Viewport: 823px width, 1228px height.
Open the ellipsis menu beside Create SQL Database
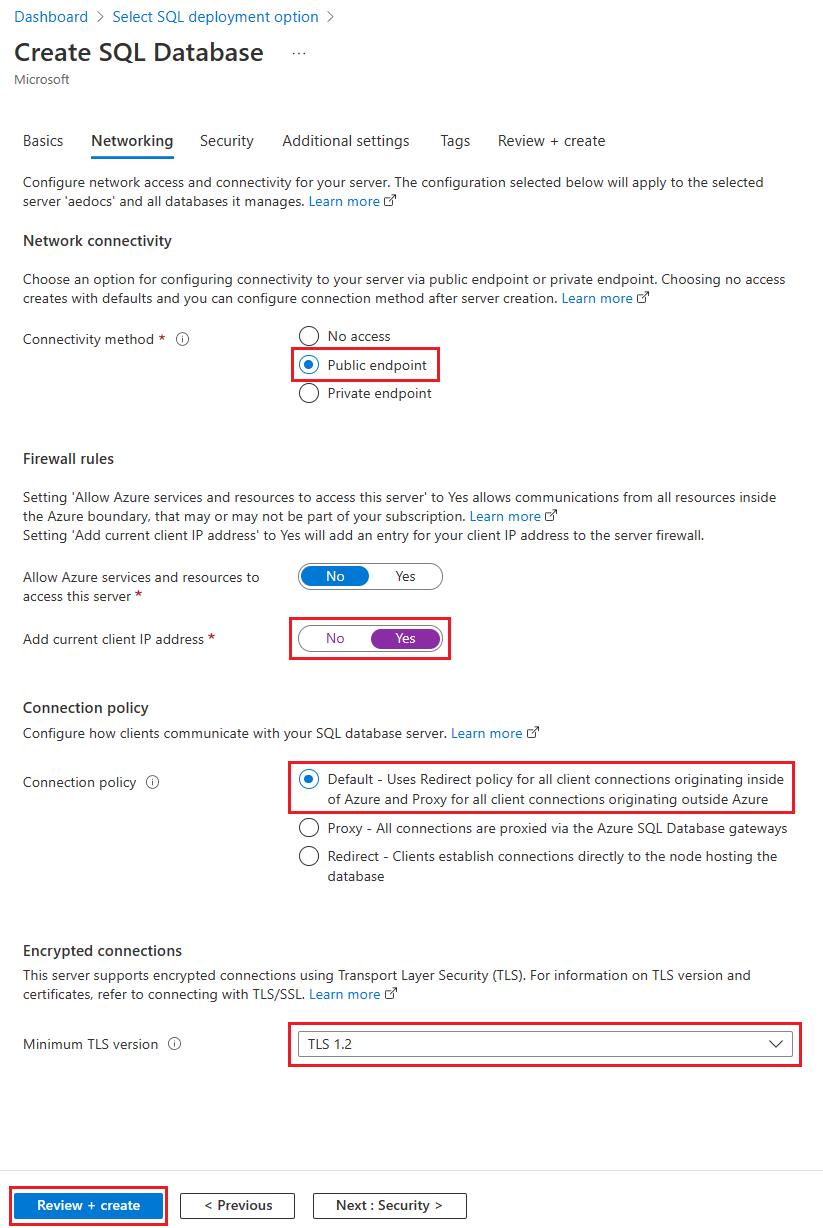[x=299, y=53]
